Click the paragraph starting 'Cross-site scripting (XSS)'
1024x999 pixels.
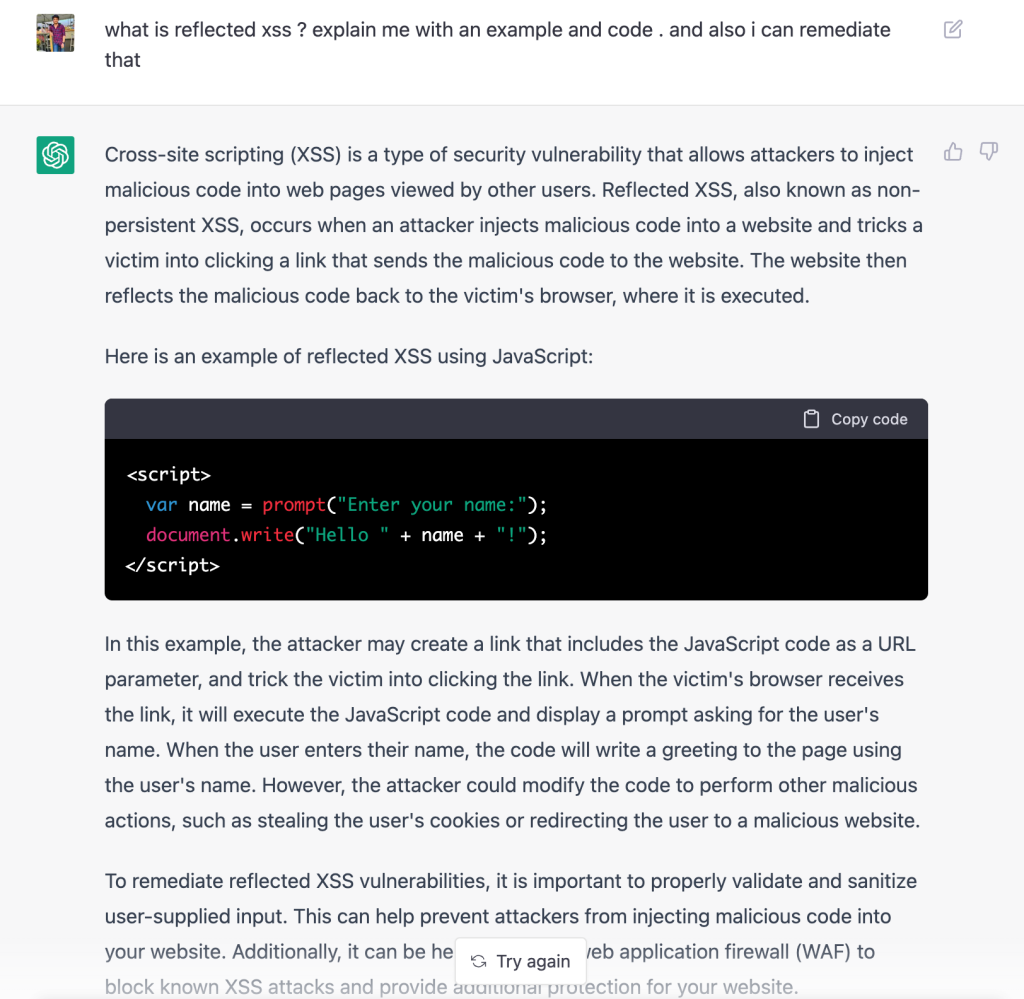pos(510,225)
